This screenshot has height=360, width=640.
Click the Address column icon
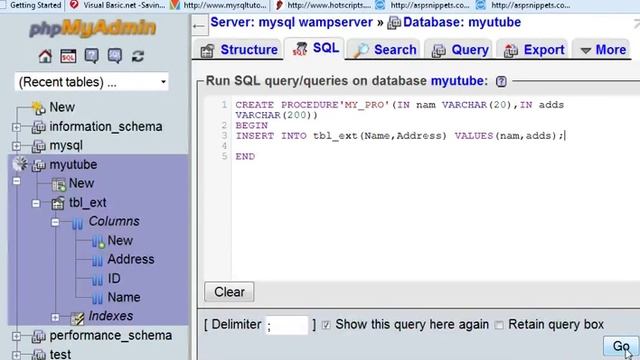click(x=97, y=260)
